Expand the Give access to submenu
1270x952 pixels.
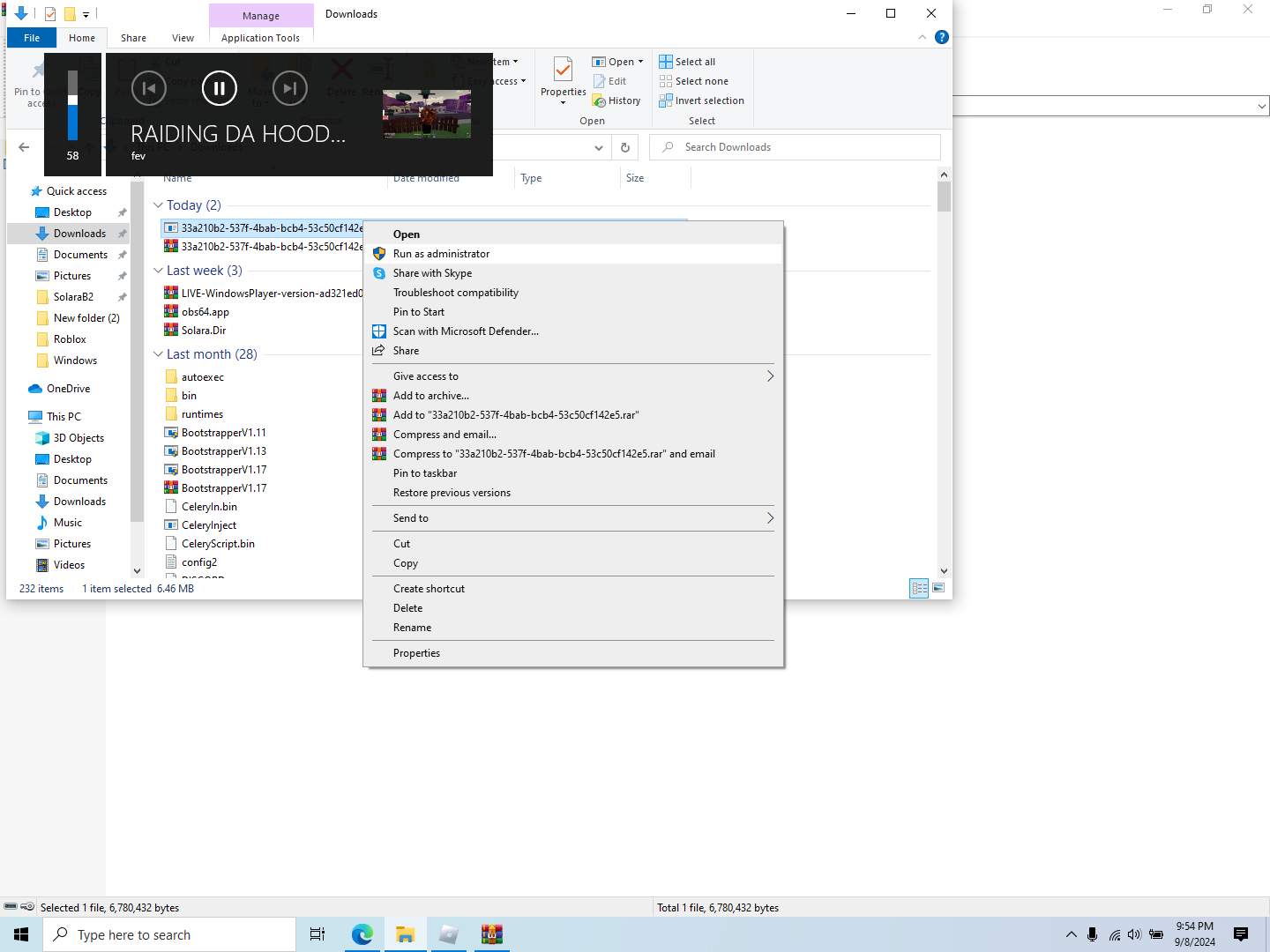(x=573, y=376)
